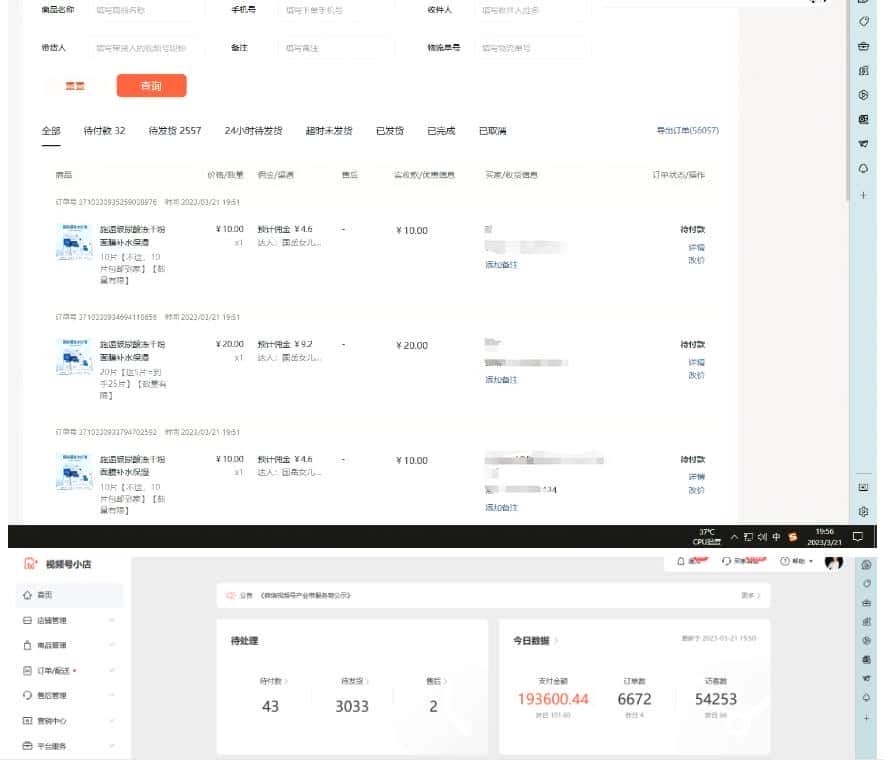
Task: Expand the 店铺管理 sidebar menu
Action: click(111, 620)
